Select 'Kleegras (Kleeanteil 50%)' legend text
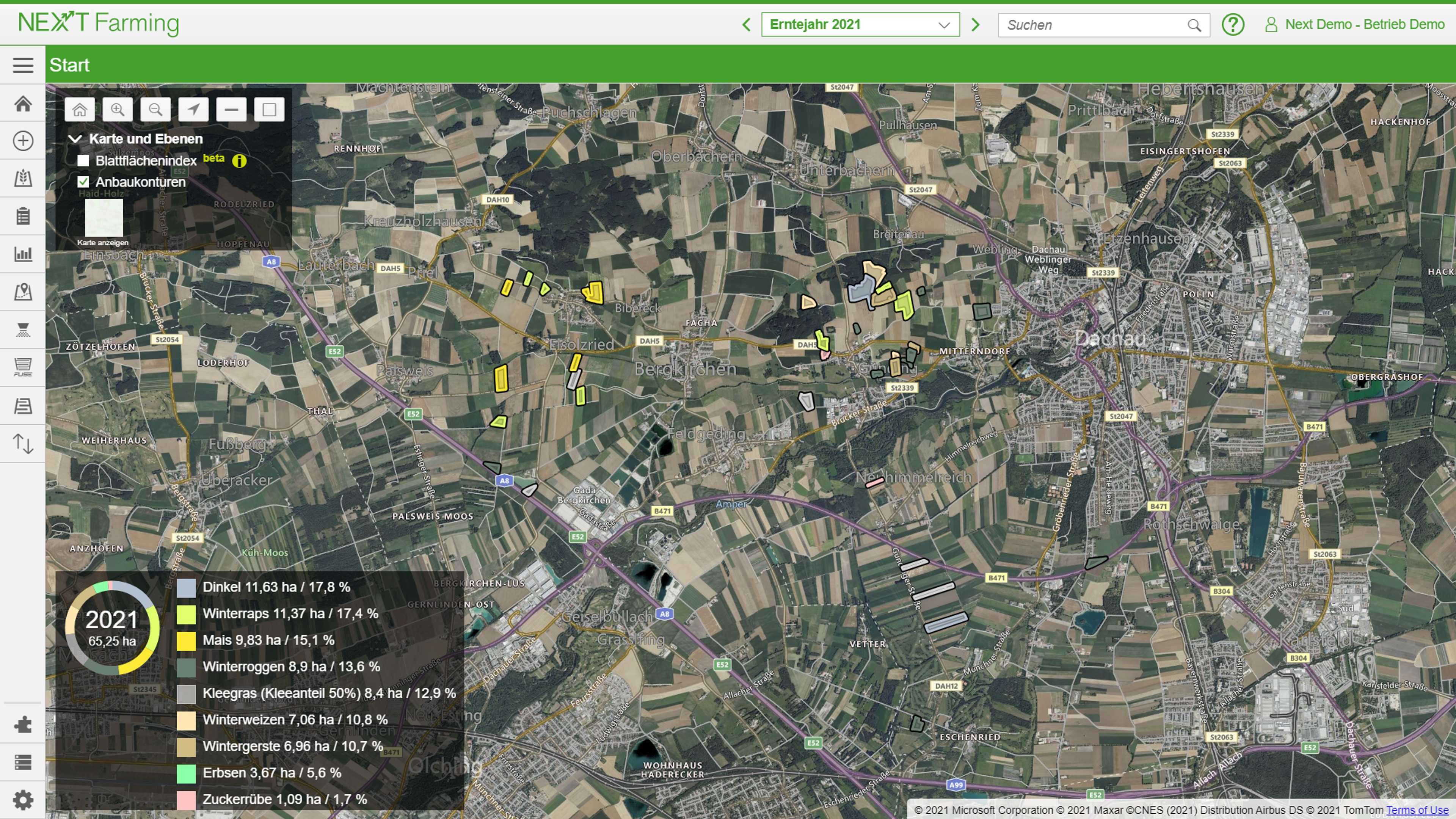This screenshot has height=819, width=1456. (x=282, y=693)
